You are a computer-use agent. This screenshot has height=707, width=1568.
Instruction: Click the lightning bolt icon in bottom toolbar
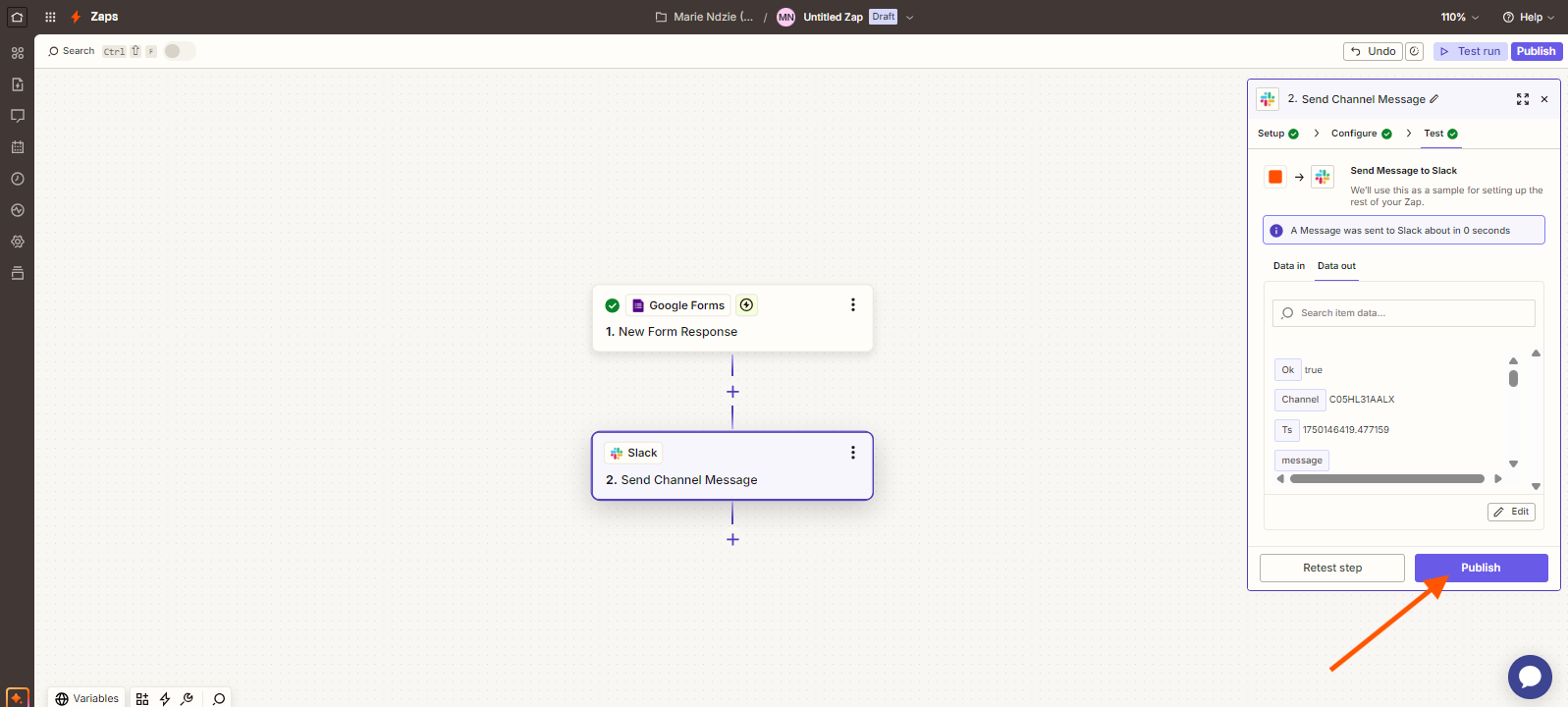[x=165, y=699]
